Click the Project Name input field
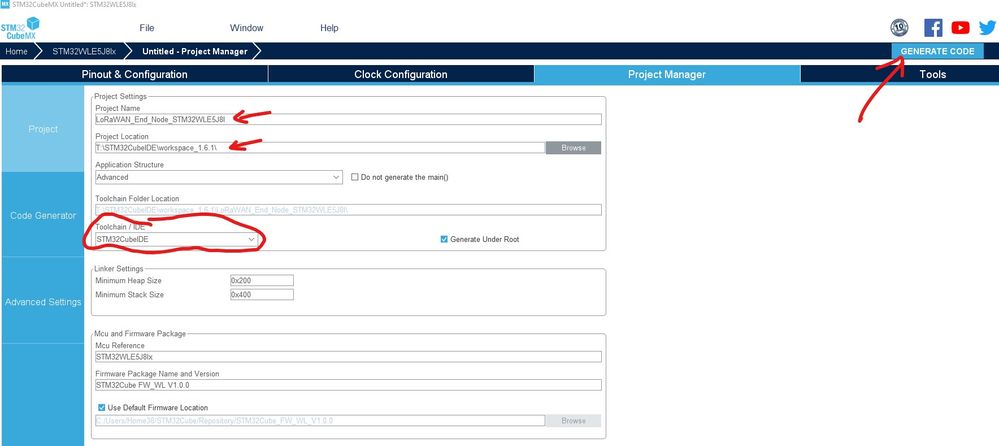Screen dimensions: 999x446 tap(348, 119)
